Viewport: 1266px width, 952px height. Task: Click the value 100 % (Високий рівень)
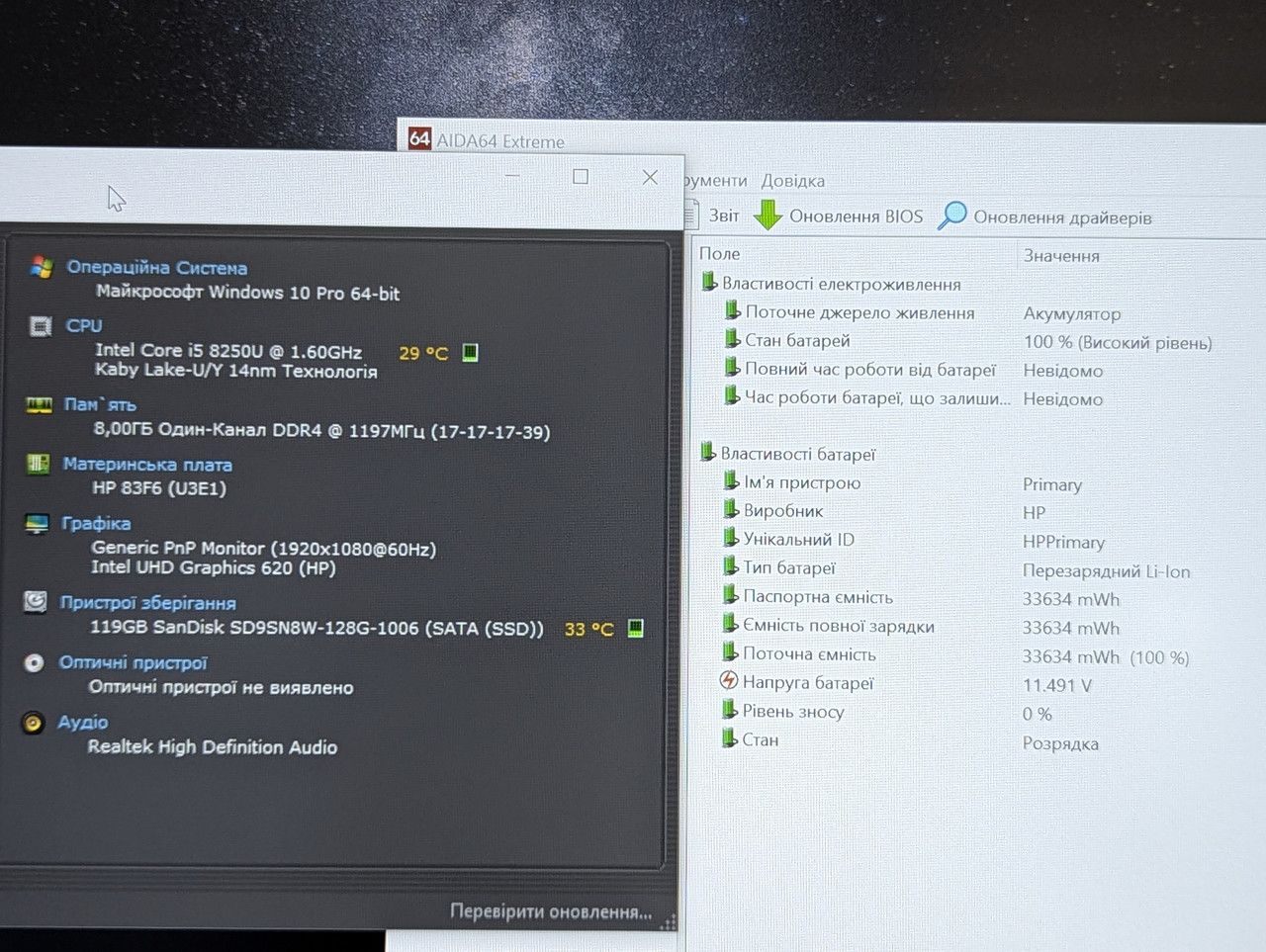click(1118, 342)
